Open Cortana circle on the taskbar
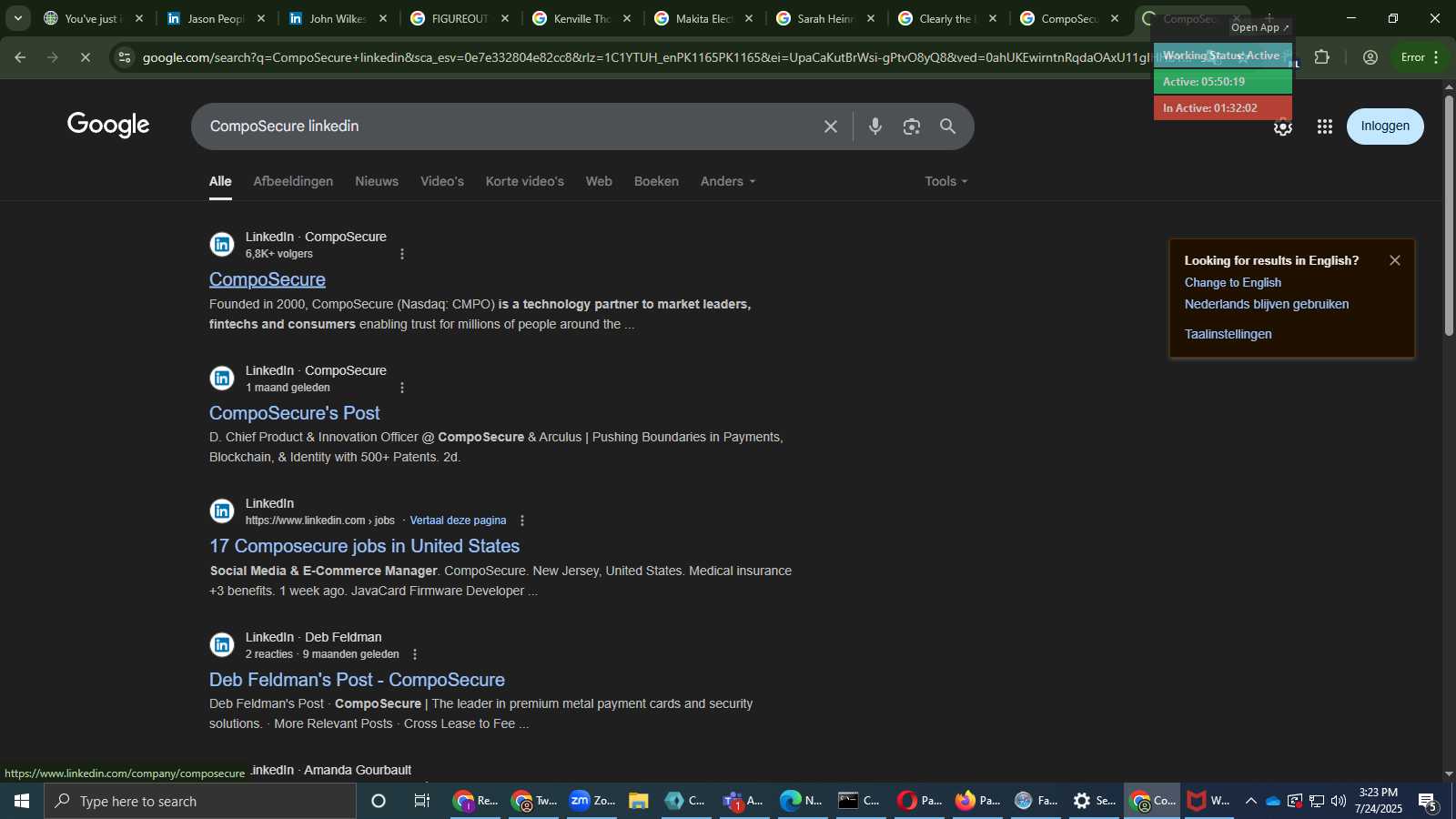1456x819 pixels. click(379, 801)
